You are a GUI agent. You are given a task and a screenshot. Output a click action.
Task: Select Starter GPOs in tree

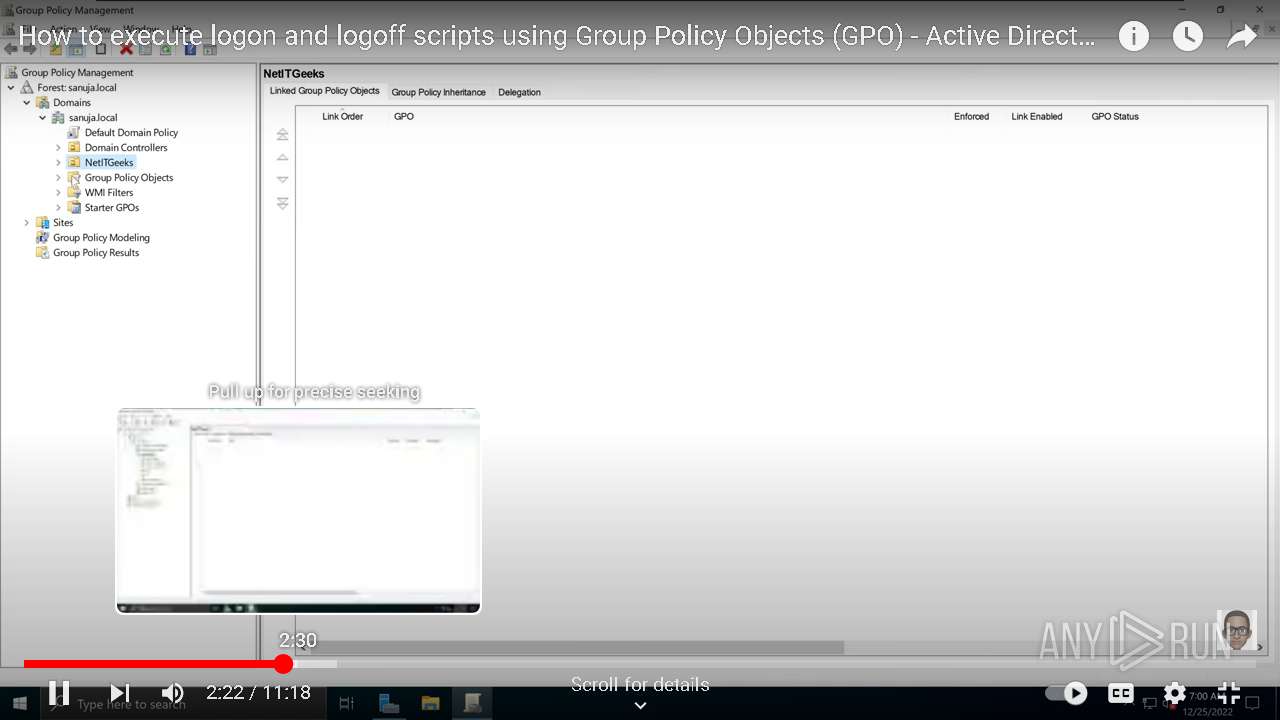pyautogui.click(x=112, y=207)
